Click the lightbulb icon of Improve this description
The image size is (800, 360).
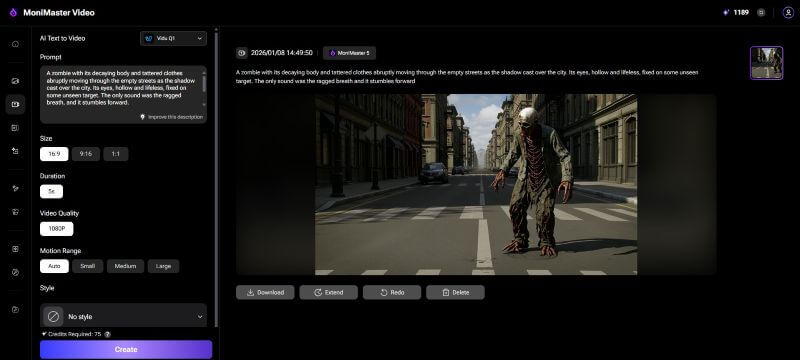tap(143, 117)
